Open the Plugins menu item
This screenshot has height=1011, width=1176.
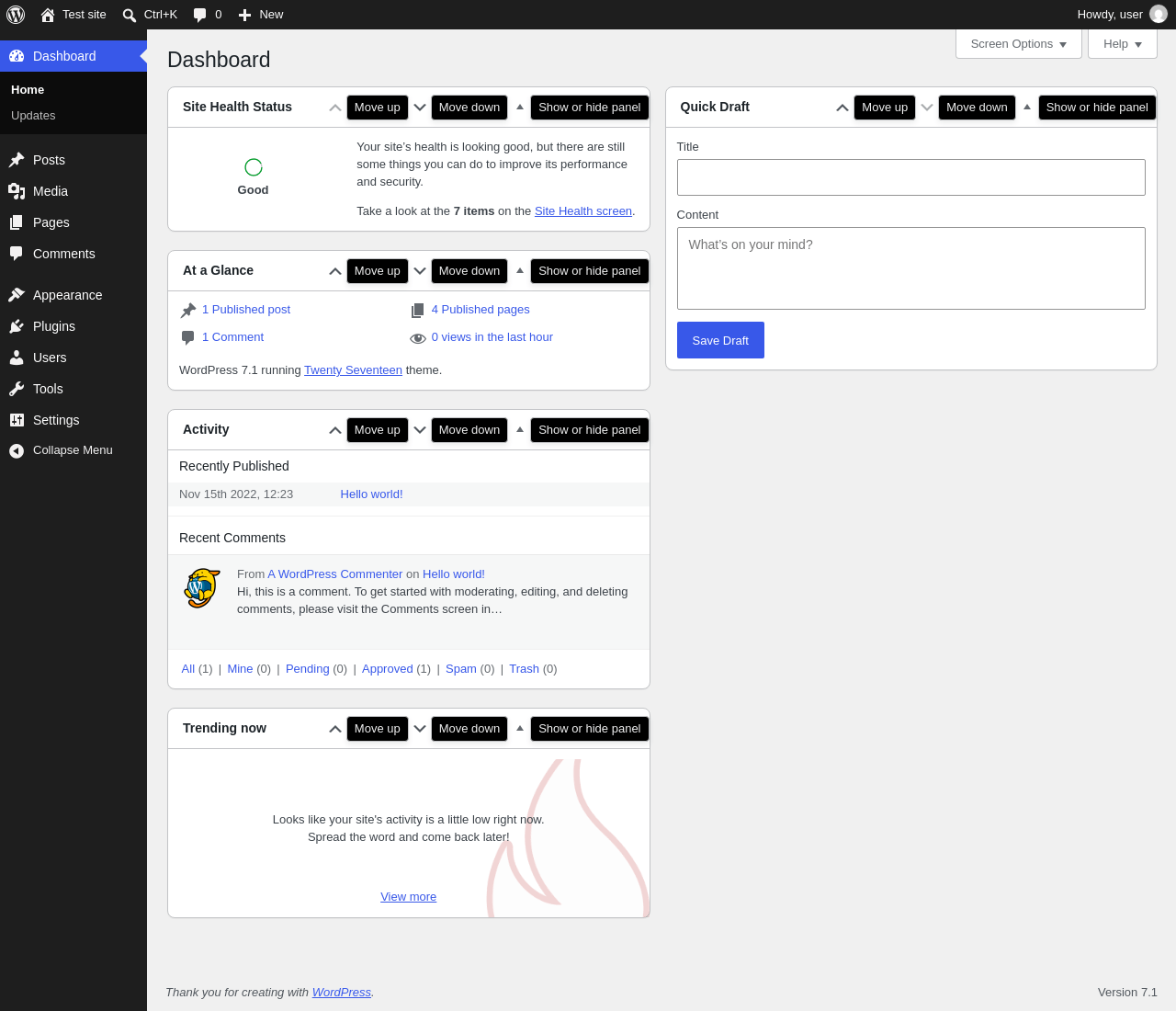pyautogui.click(x=73, y=326)
